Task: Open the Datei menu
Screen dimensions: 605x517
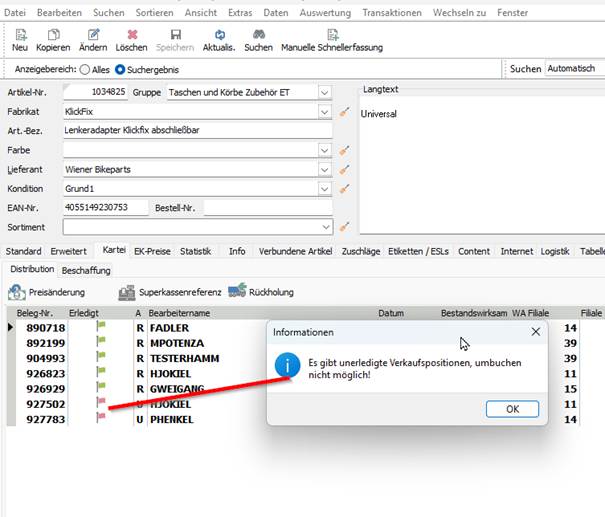Action: [x=15, y=13]
